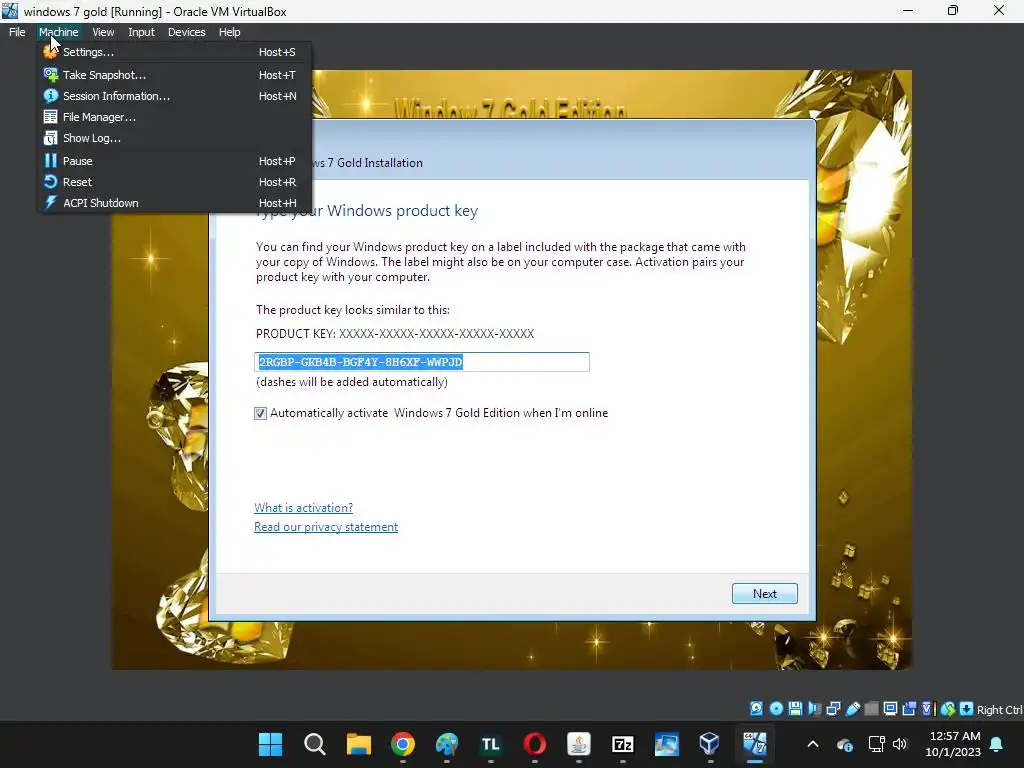This screenshot has height=768, width=1024.
Task: Launch Google Chrome from the taskbar
Action: pyautogui.click(x=403, y=744)
